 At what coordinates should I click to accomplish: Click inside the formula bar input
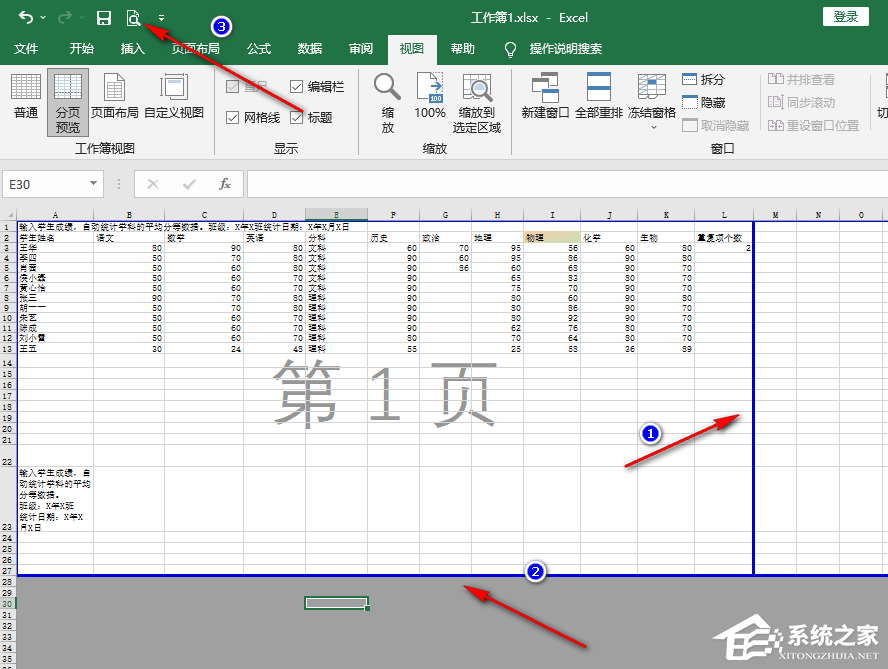pos(567,184)
